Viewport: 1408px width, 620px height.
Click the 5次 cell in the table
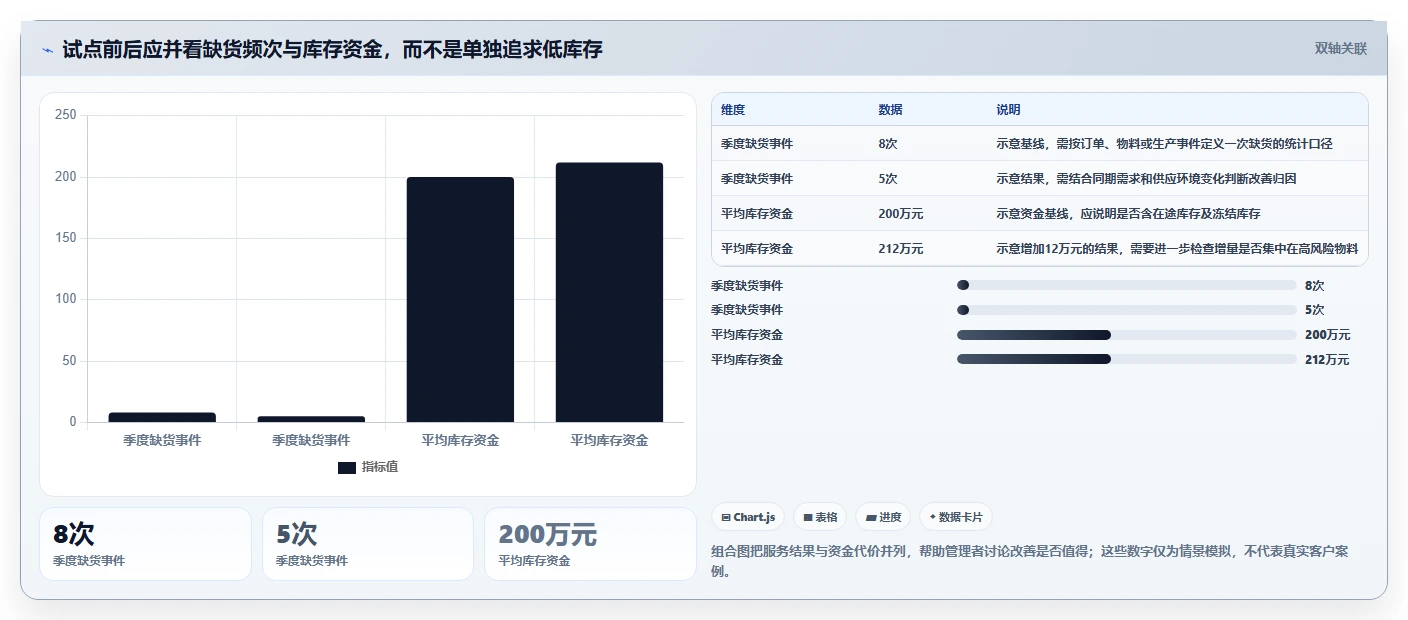click(888, 179)
